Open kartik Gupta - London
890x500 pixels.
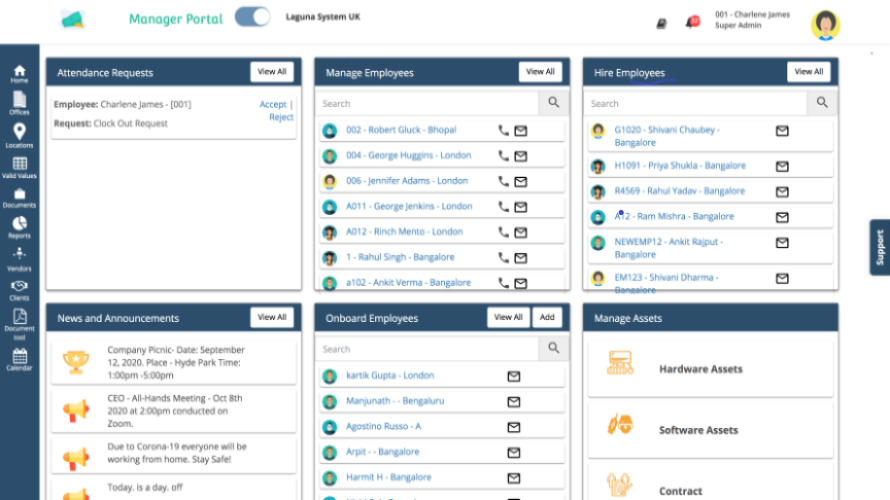coord(390,376)
